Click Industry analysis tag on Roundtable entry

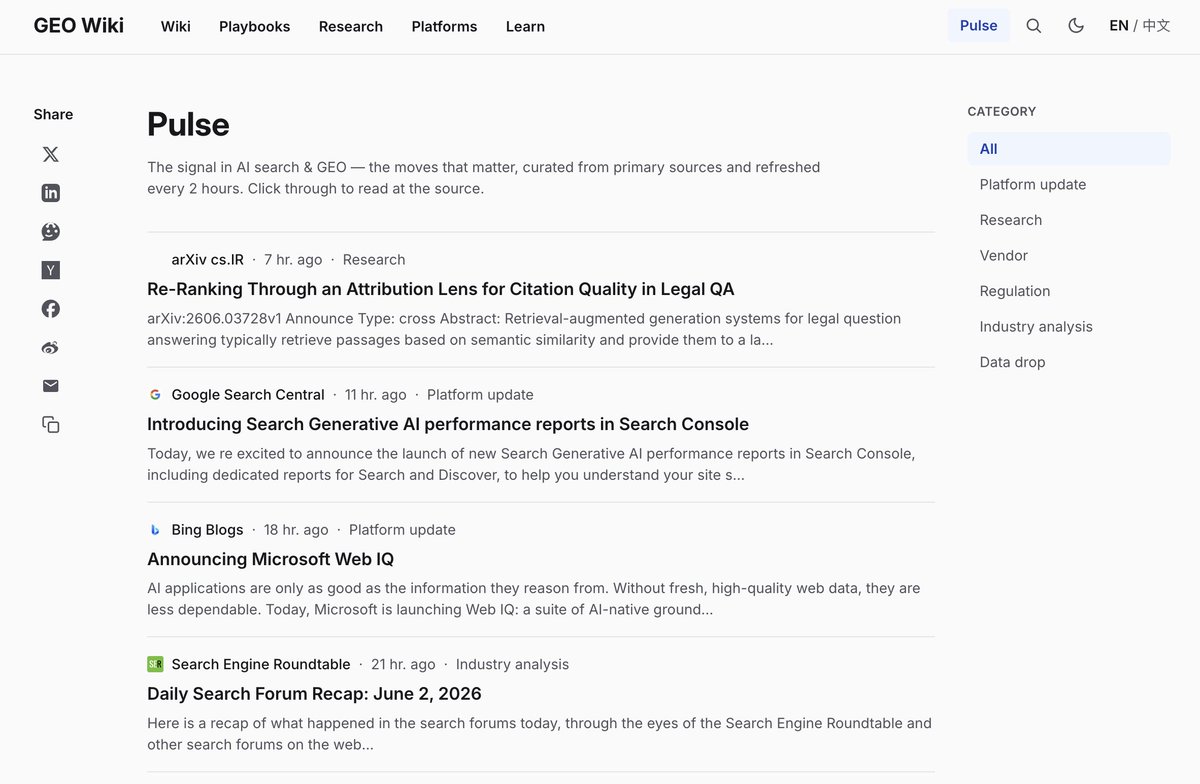coord(512,664)
